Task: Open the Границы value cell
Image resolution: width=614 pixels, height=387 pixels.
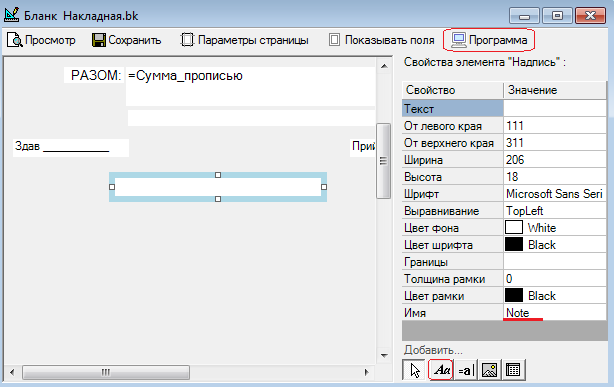Action: tap(554, 262)
